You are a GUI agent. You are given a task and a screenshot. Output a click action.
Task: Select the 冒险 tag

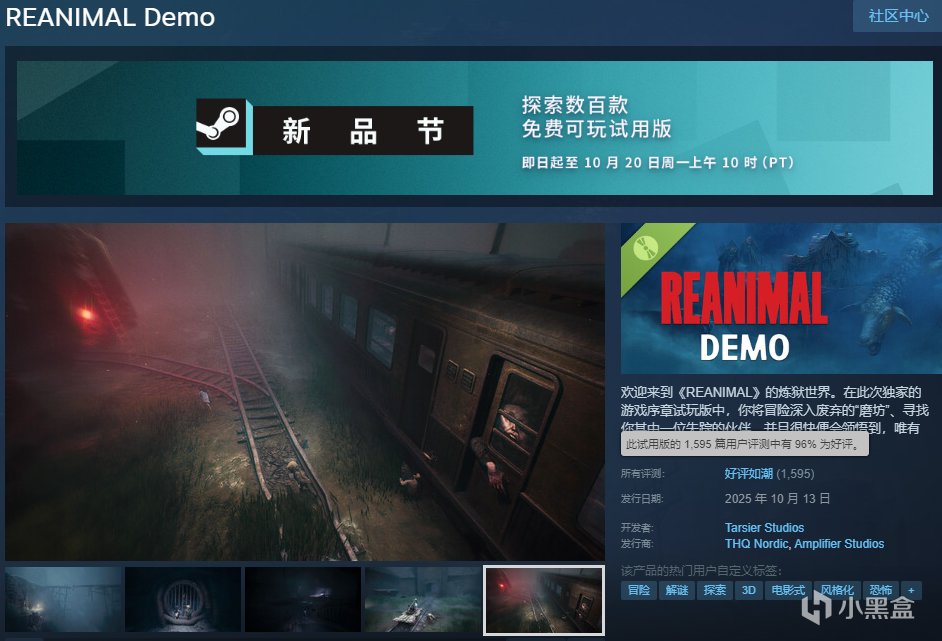639,590
